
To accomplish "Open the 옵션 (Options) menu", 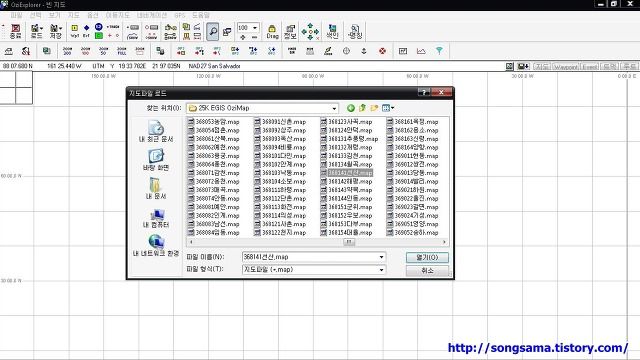I will (x=93, y=15).
